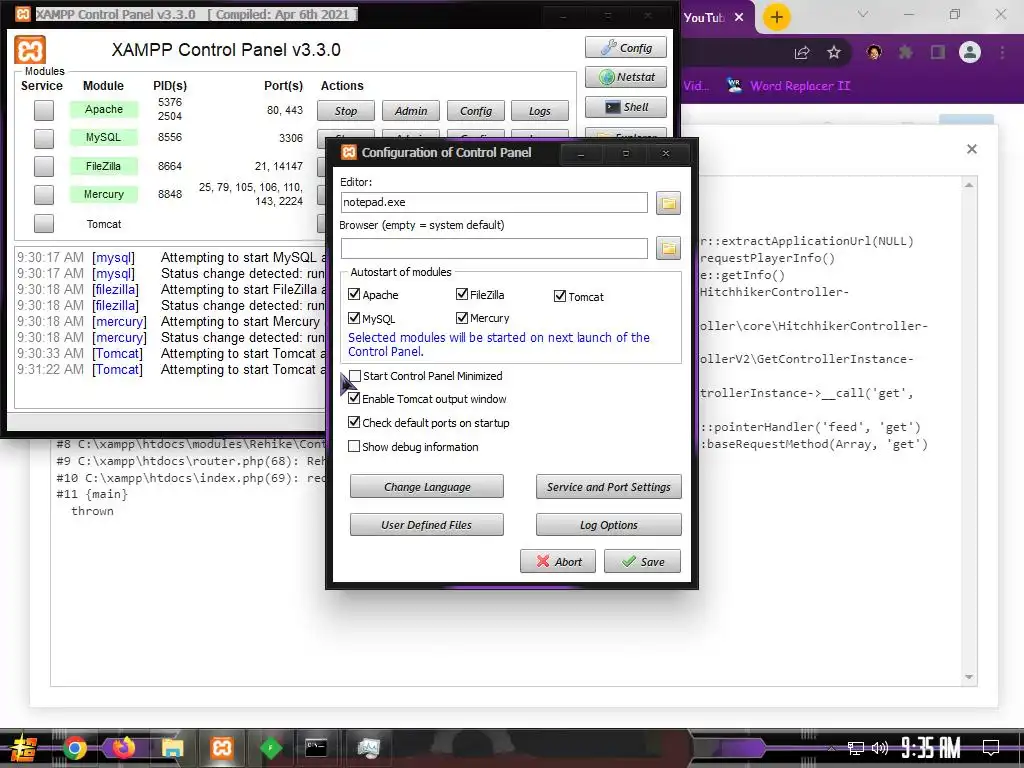The width and height of the screenshot is (1024, 768).
Task: Enable Start Control Panel Minimized
Action: point(355,376)
